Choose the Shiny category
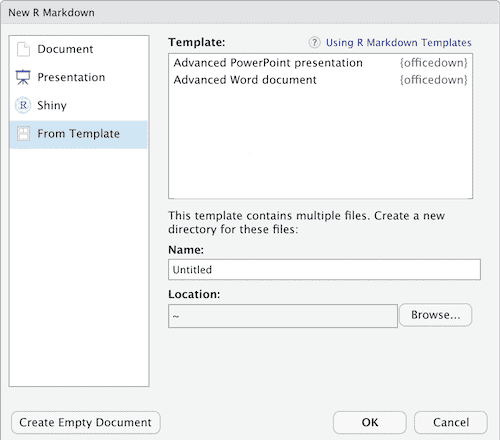The height and width of the screenshot is (440, 500). click(x=78, y=105)
